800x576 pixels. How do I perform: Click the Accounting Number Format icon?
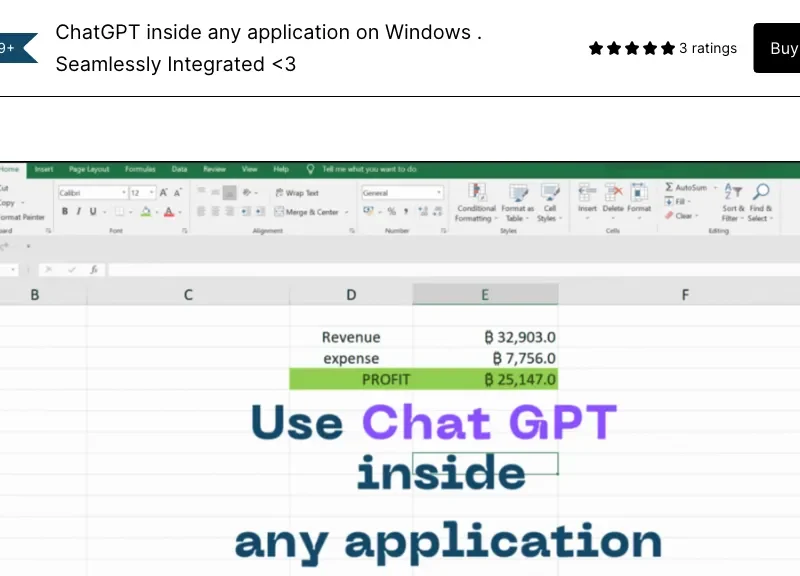(x=368, y=211)
